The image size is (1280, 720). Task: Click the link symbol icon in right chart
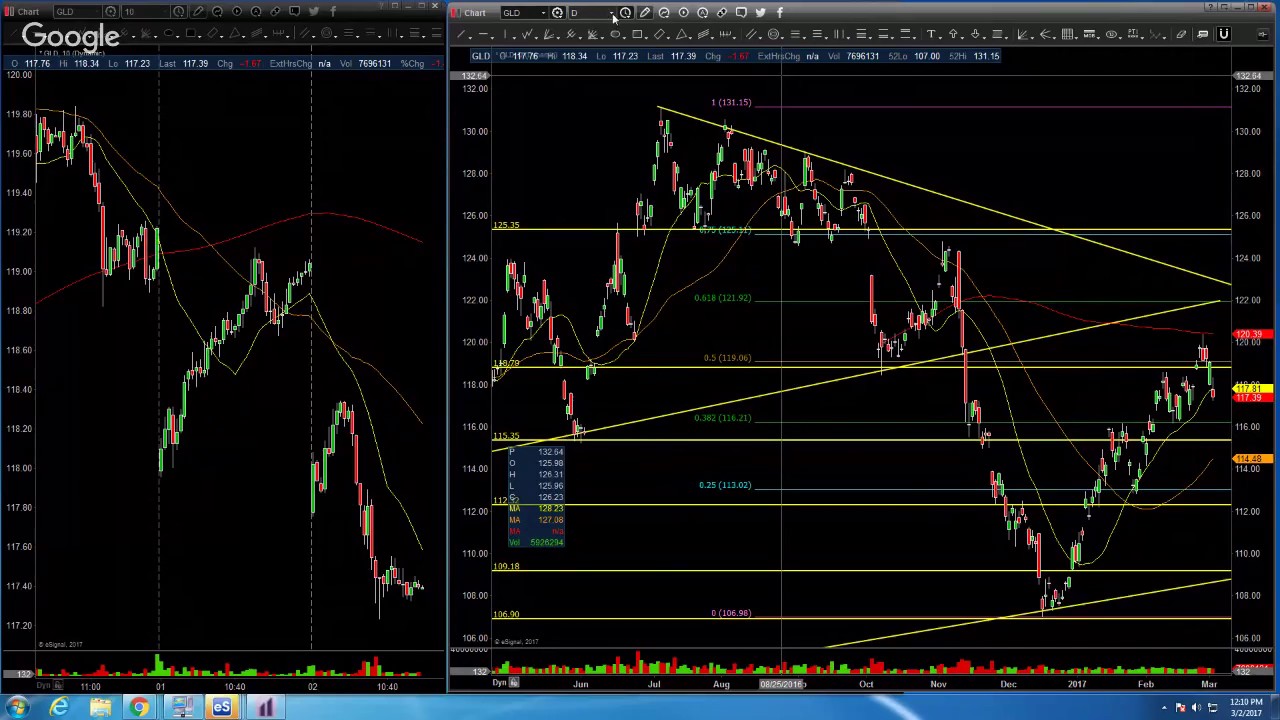[x=722, y=13]
